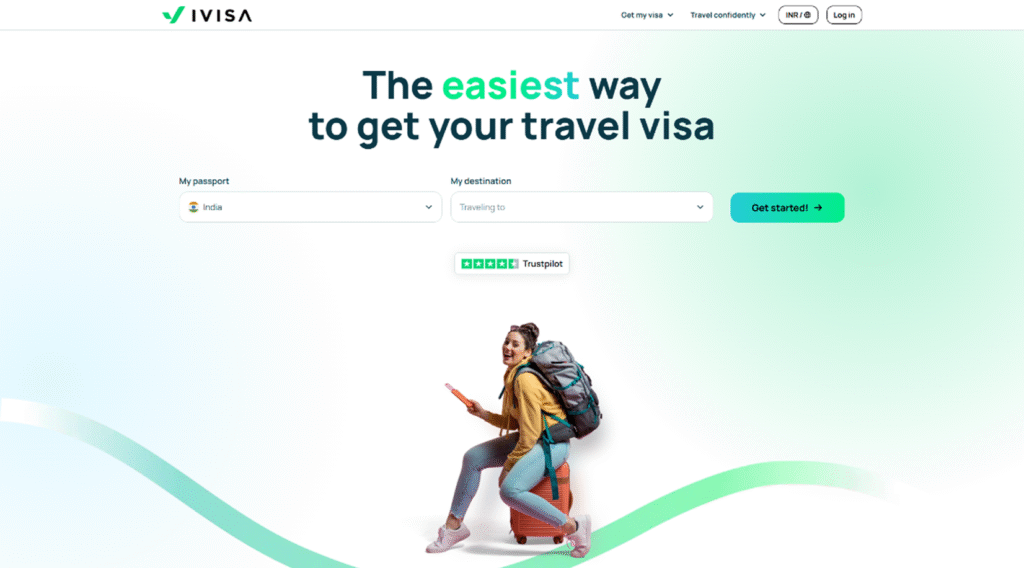
Task: Click the Trustpilot star rating badge
Action: (512, 264)
